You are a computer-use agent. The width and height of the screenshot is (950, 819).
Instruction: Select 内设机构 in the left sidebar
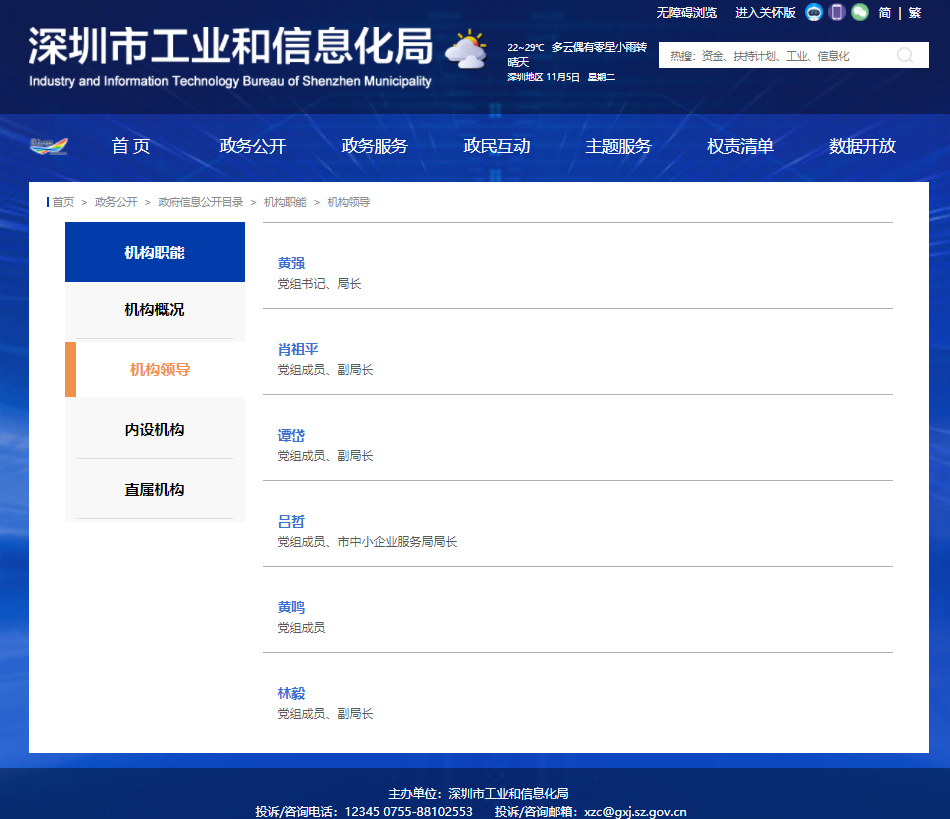tap(155, 430)
